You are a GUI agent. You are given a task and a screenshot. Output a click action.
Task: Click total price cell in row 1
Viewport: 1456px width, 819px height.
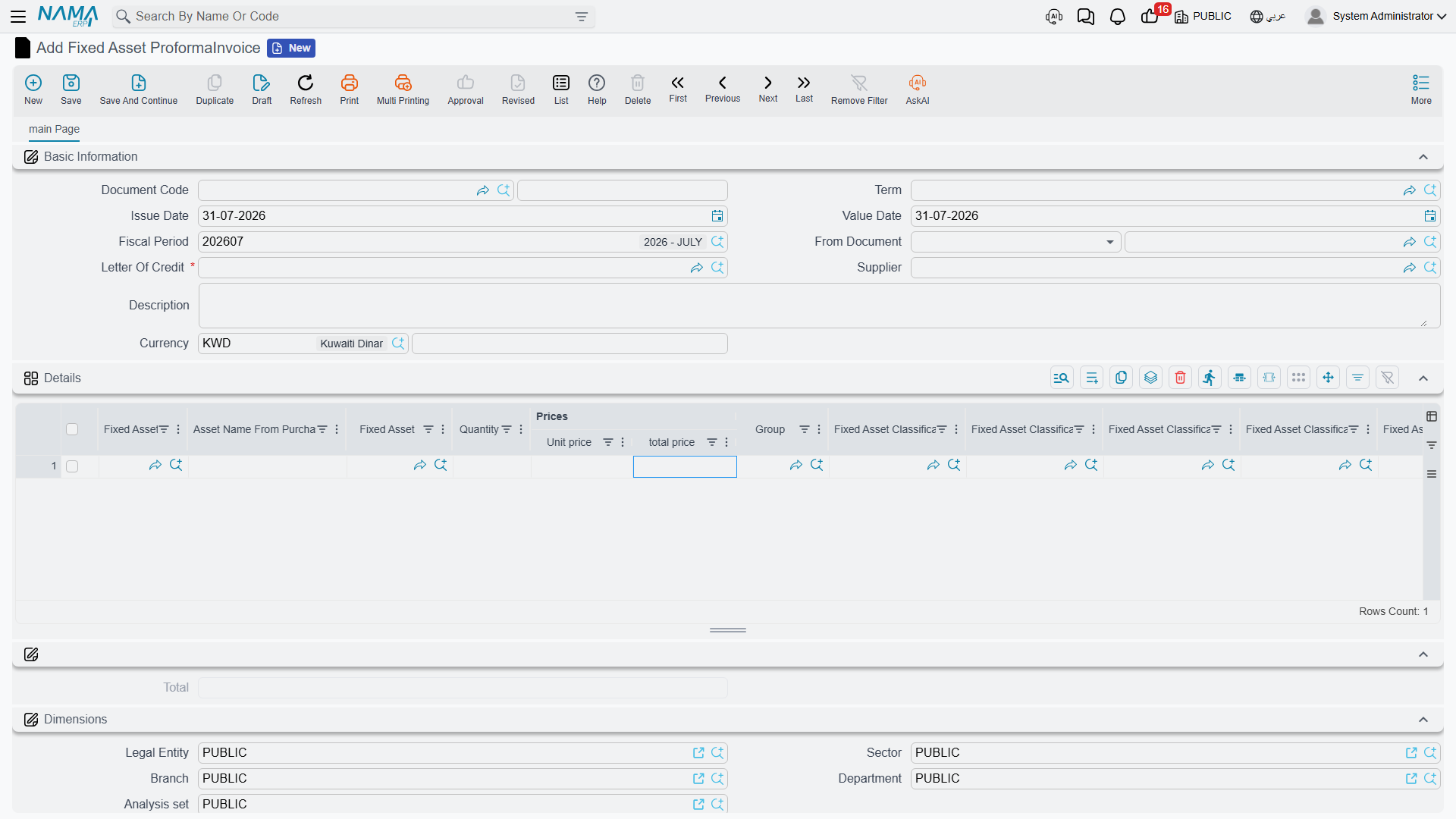[x=685, y=466]
